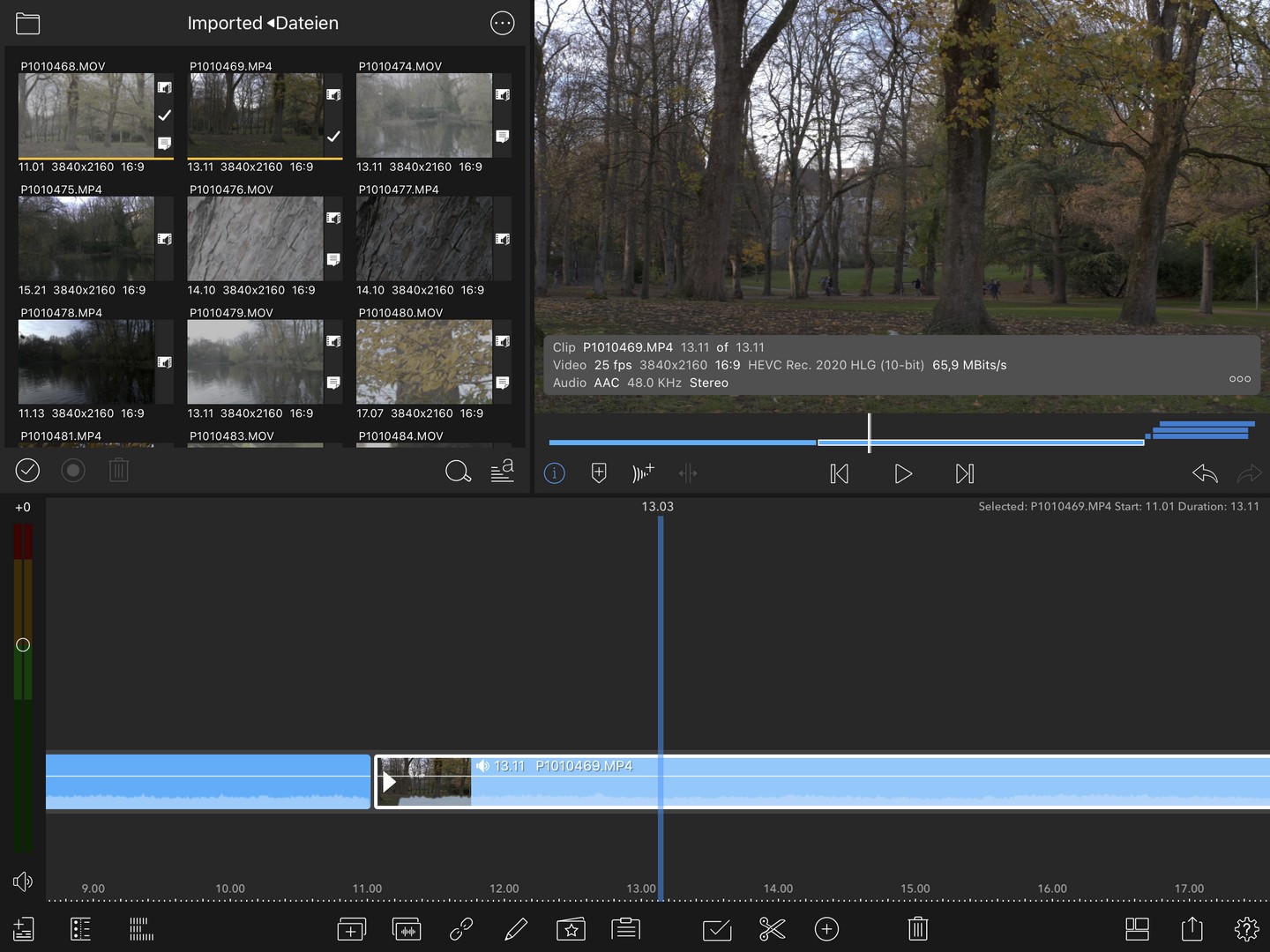The width and height of the screenshot is (1270, 952).
Task: Tap the split trim icon in preview bar
Action: pos(688,473)
